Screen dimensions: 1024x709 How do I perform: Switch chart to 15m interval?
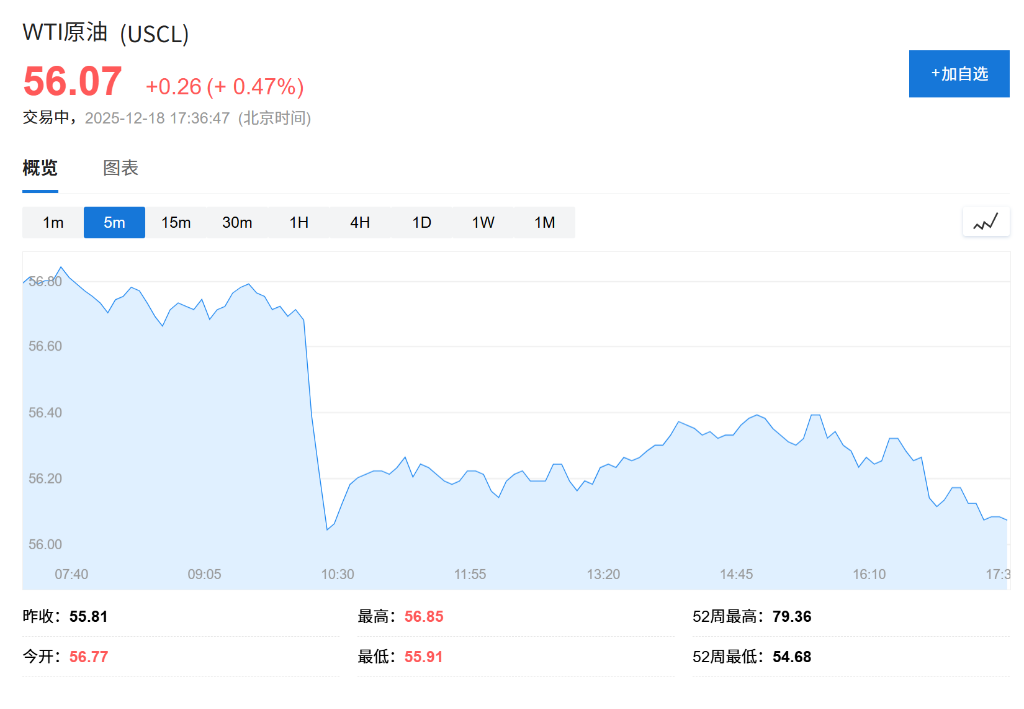[176, 222]
